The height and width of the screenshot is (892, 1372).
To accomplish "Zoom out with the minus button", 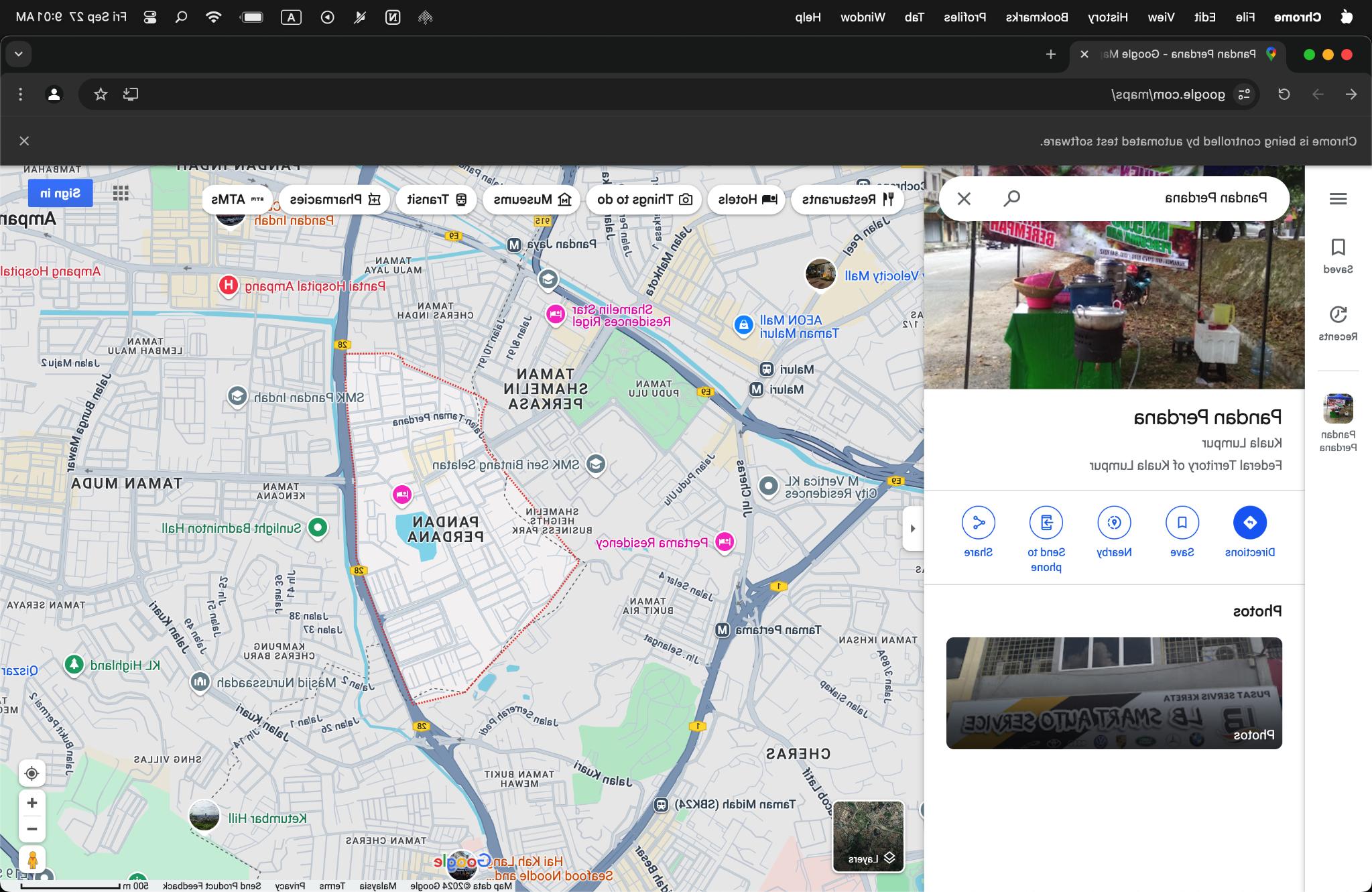I will coord(32,829).
